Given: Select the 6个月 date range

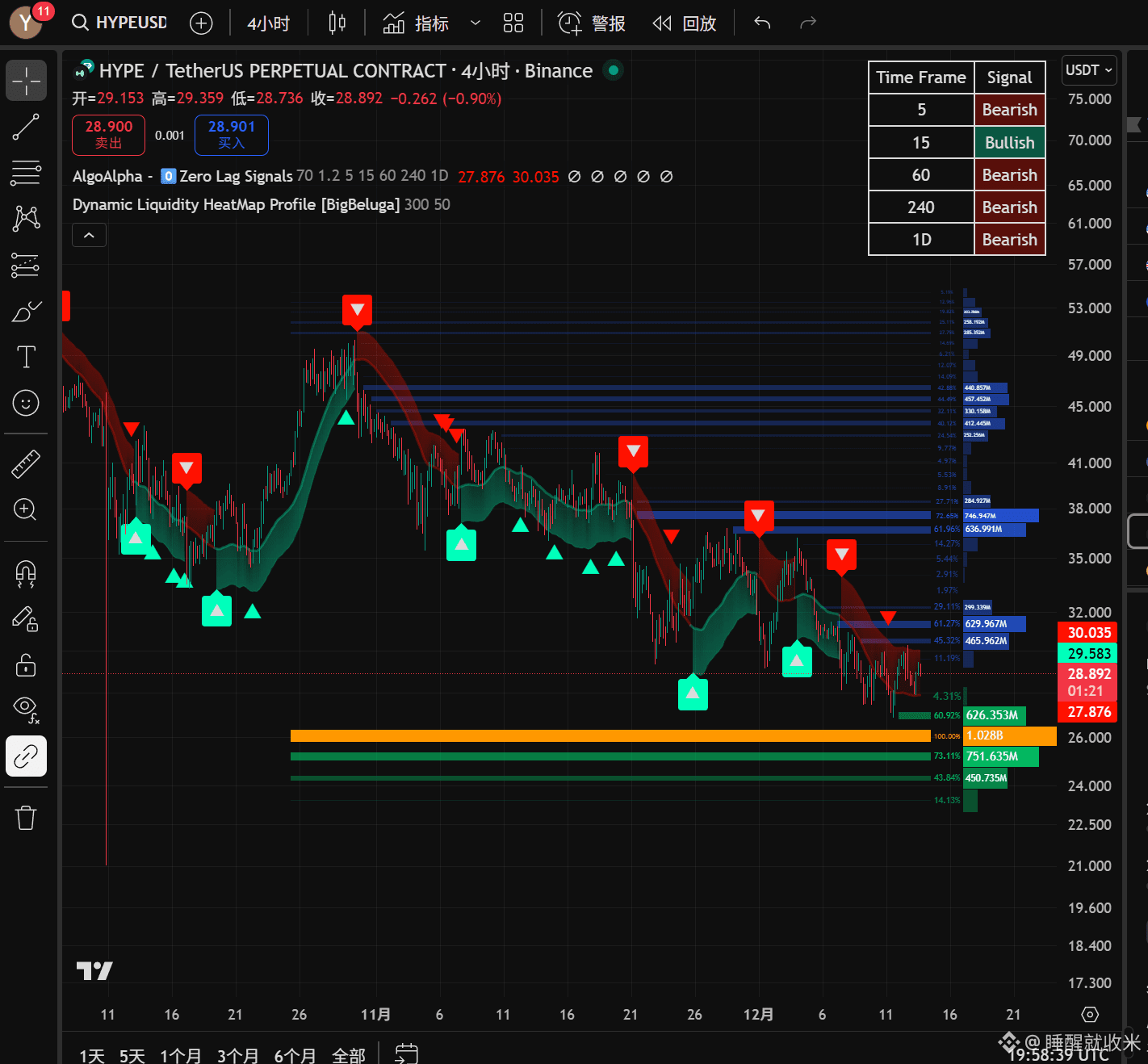Looking at the screenshot, I should (x=295, y=1055).
